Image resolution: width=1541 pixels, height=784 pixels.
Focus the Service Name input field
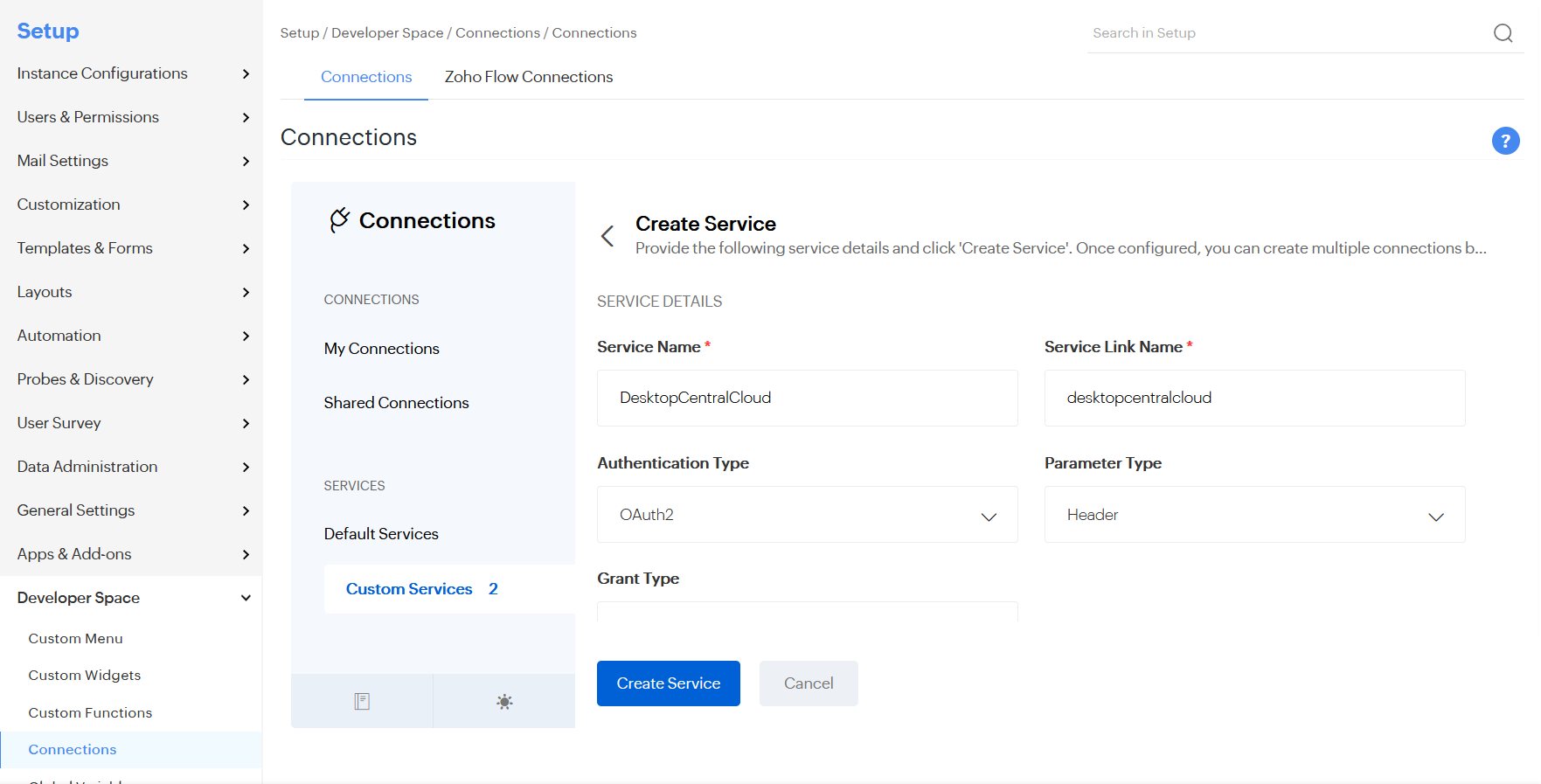[x=807, y=398]
